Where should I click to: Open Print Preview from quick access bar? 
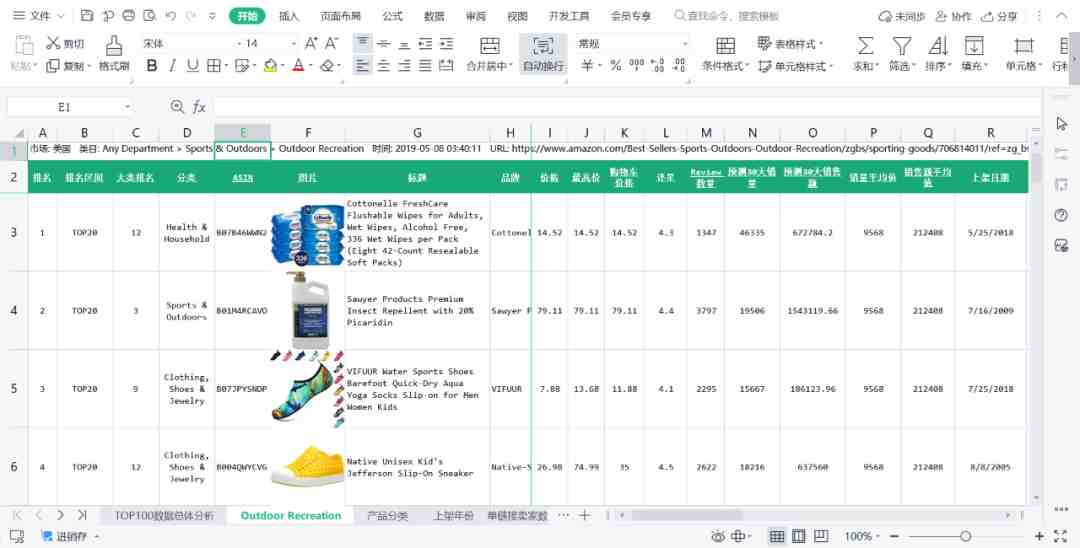[x=149, y=16]
